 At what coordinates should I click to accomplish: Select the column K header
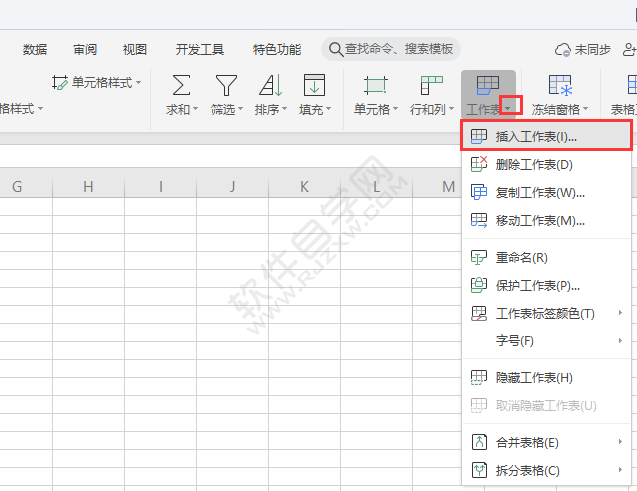coord(305,186)
